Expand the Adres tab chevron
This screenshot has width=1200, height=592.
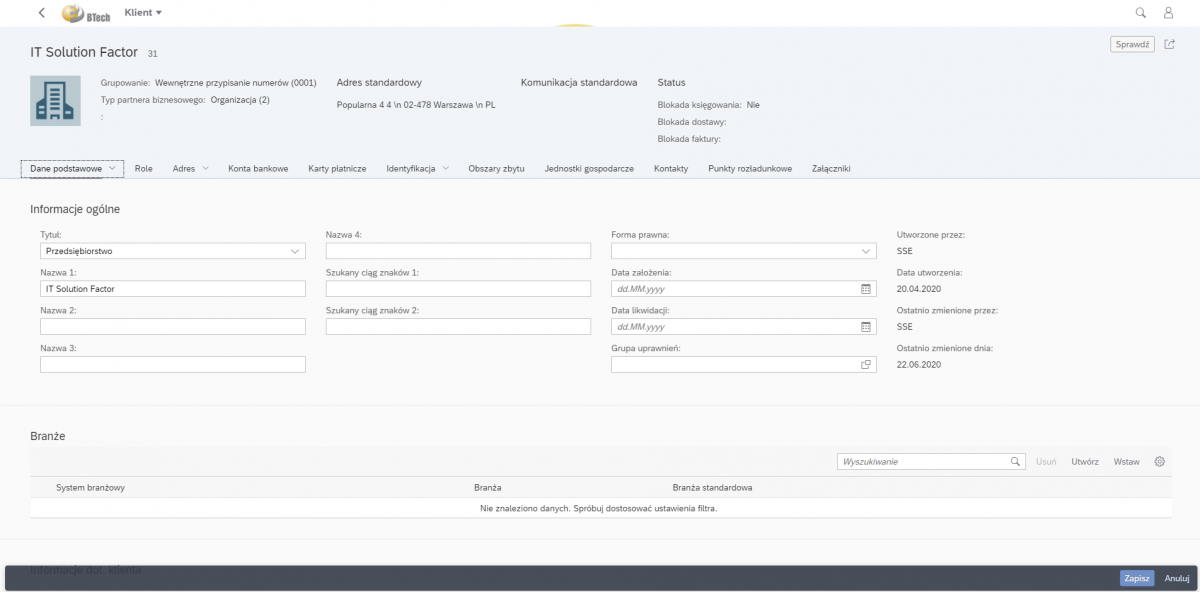pos(205,169)
